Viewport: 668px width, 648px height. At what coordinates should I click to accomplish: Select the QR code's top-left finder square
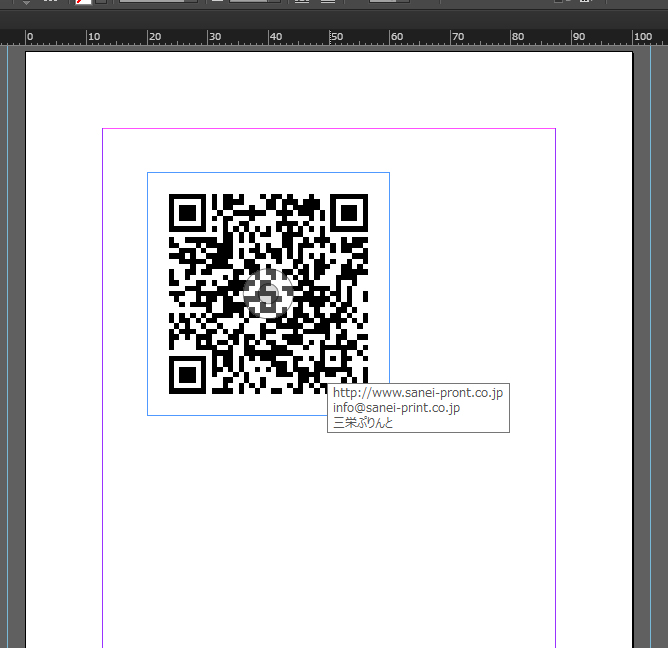coord(187,213)
